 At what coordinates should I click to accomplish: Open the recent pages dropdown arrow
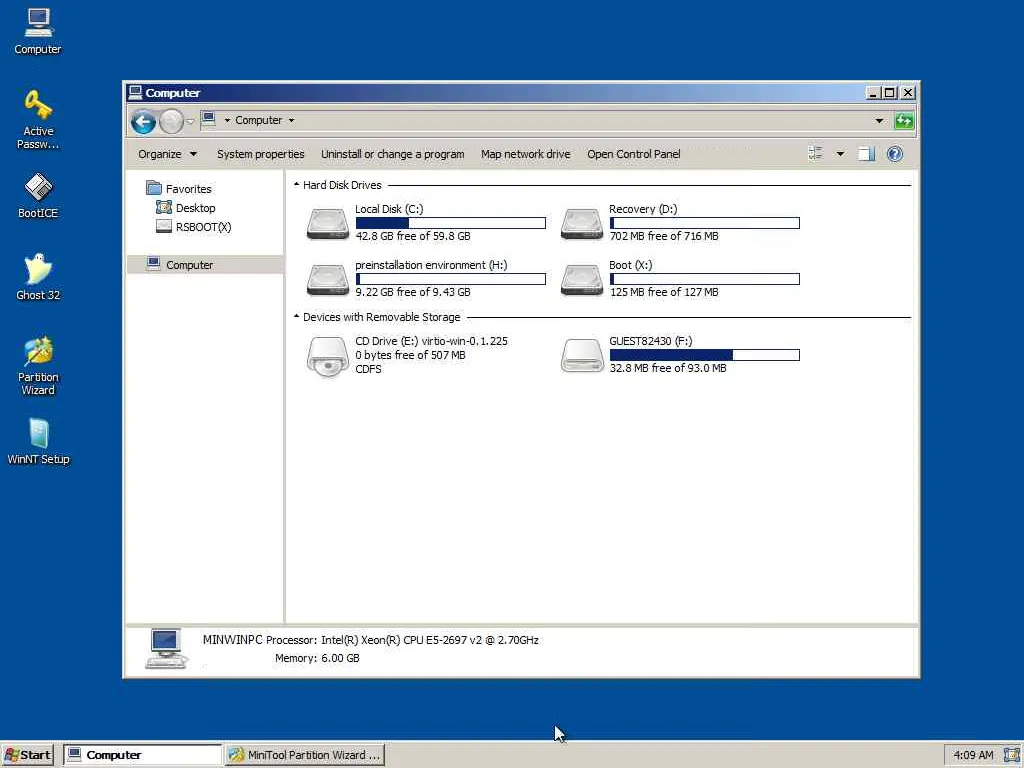[x=190, y=121]
